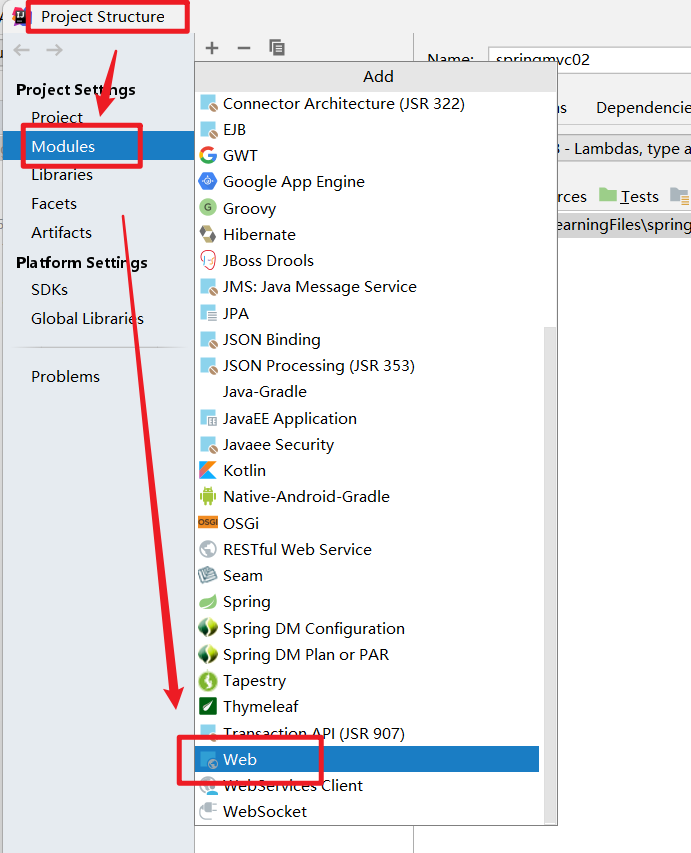
Task: Open Artifacts in the sidebar
Action: point(61,232)
